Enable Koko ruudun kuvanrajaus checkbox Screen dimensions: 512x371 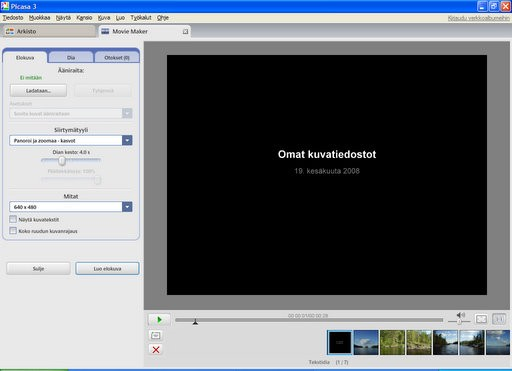[x=13, y=231]
